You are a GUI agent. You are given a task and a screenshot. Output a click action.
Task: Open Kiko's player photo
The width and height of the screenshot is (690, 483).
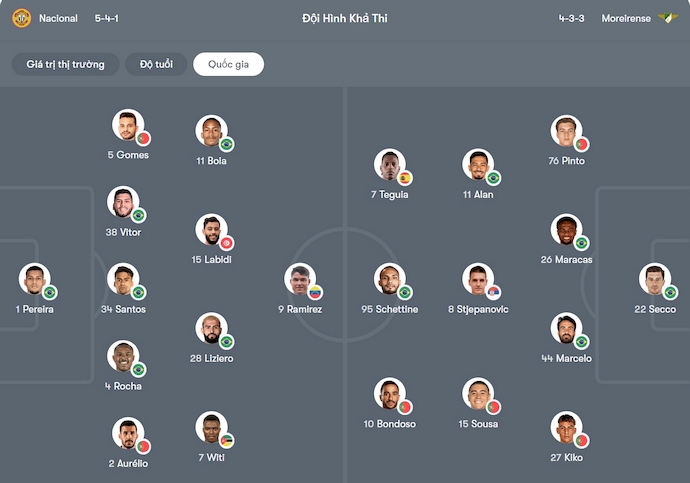(x=565, y=427)
